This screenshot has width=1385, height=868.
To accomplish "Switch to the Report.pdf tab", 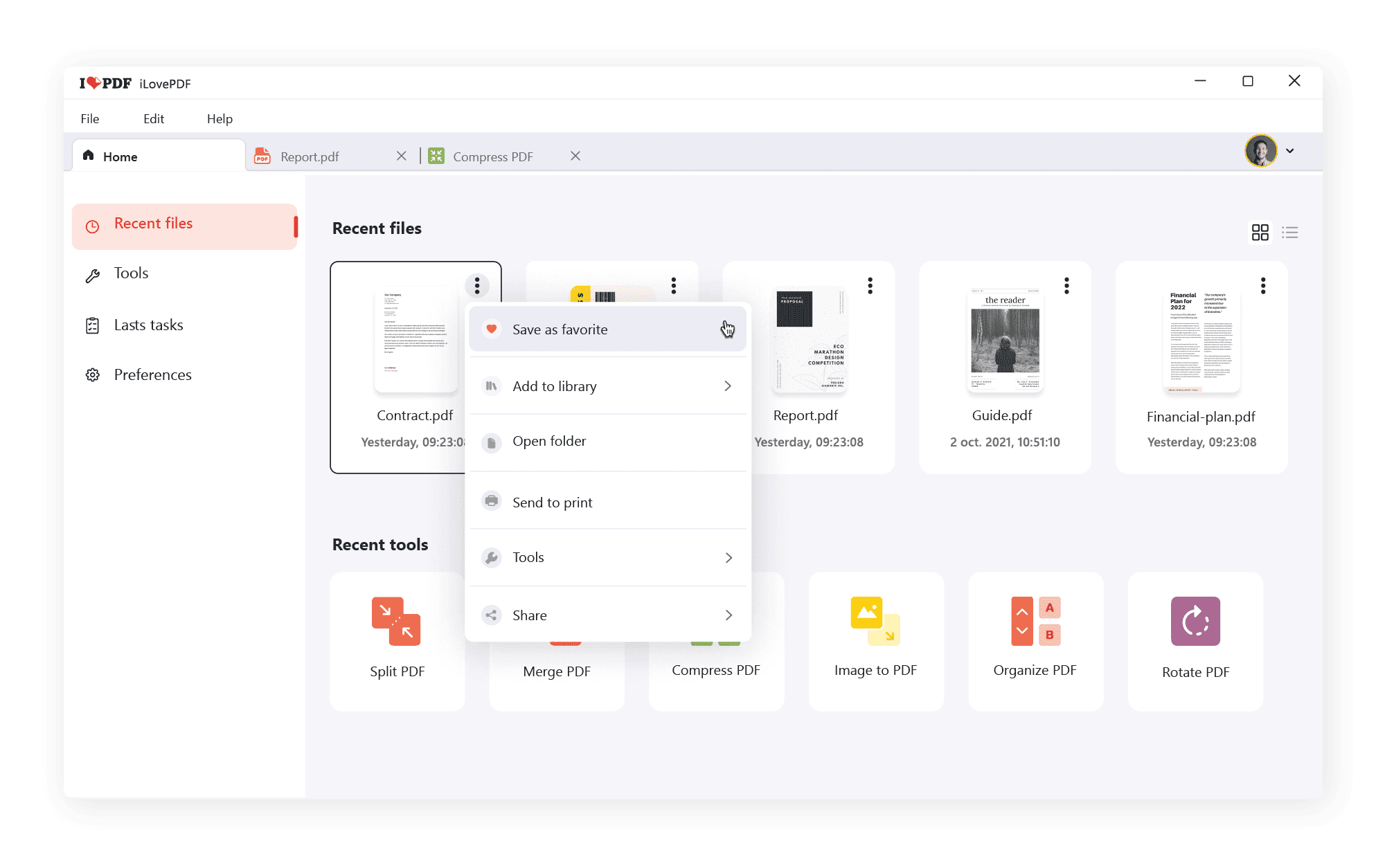I will (310, 156).
